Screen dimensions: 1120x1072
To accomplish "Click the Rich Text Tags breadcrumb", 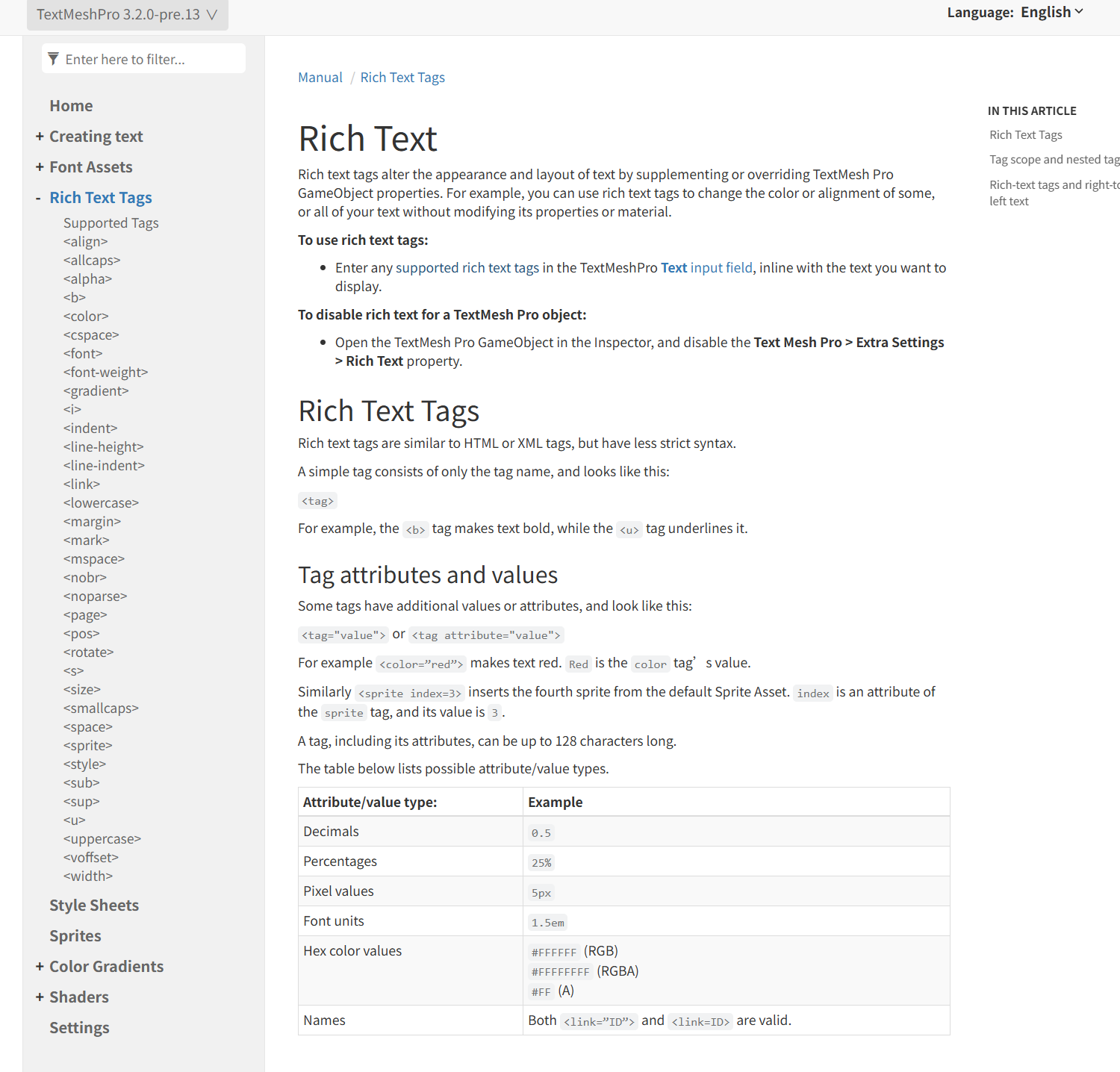I will [x=402, y=78].
